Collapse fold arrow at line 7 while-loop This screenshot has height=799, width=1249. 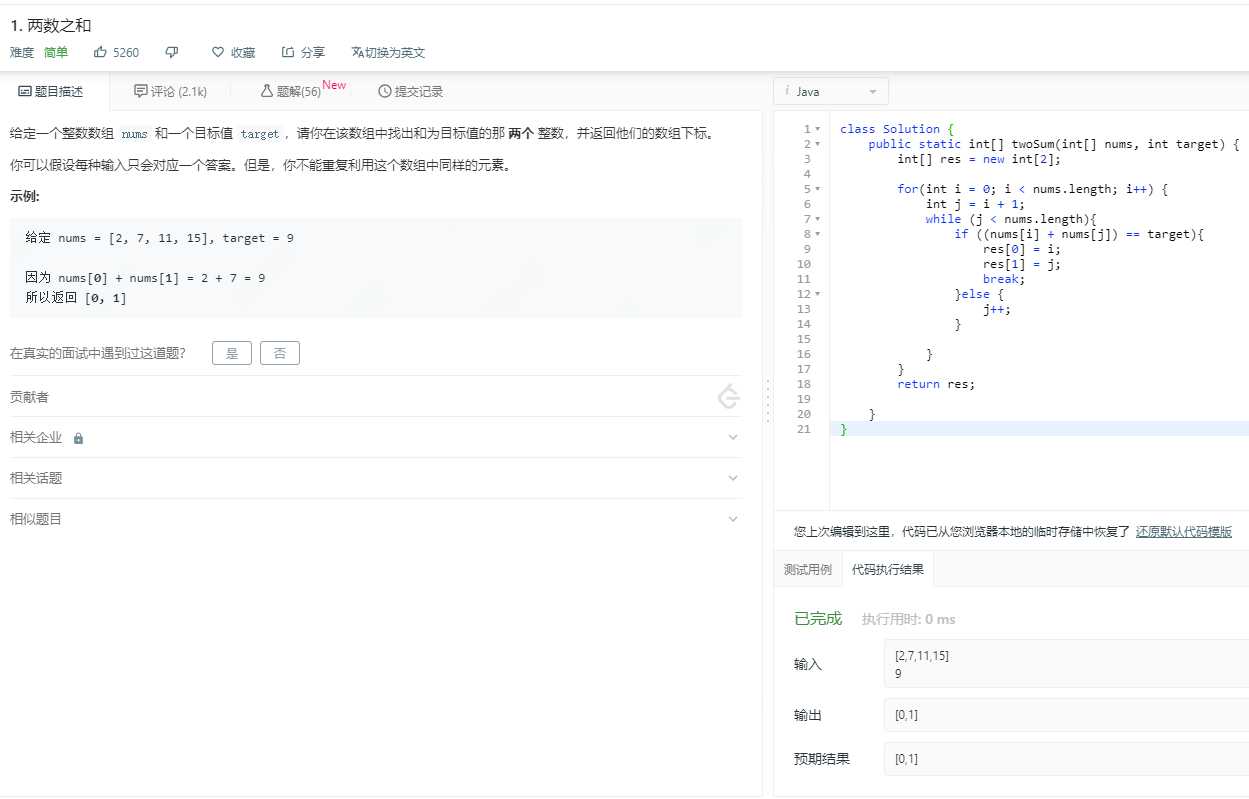coord(818,219)
